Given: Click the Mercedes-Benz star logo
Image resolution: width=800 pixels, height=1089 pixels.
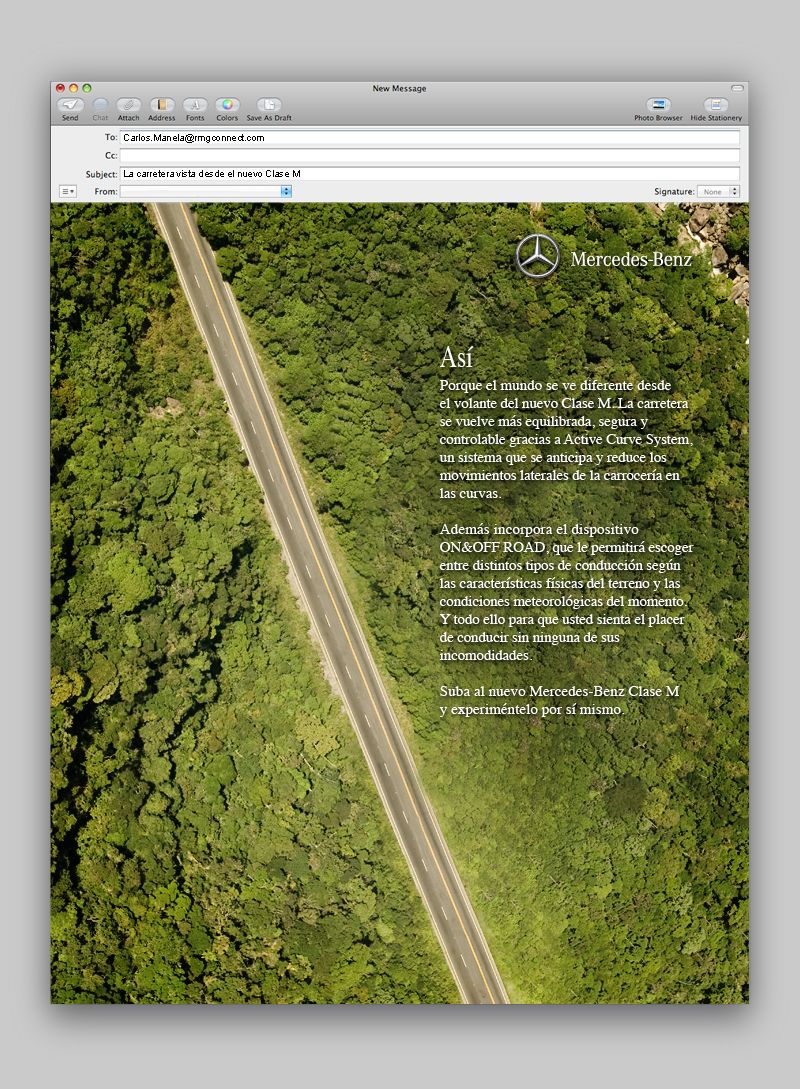Looking at the screenshot, I should (x=538, y=256).
